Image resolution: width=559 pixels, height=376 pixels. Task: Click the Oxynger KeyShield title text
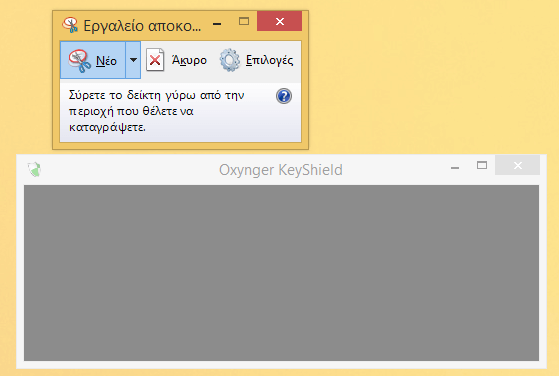click(x=281, y=170)
